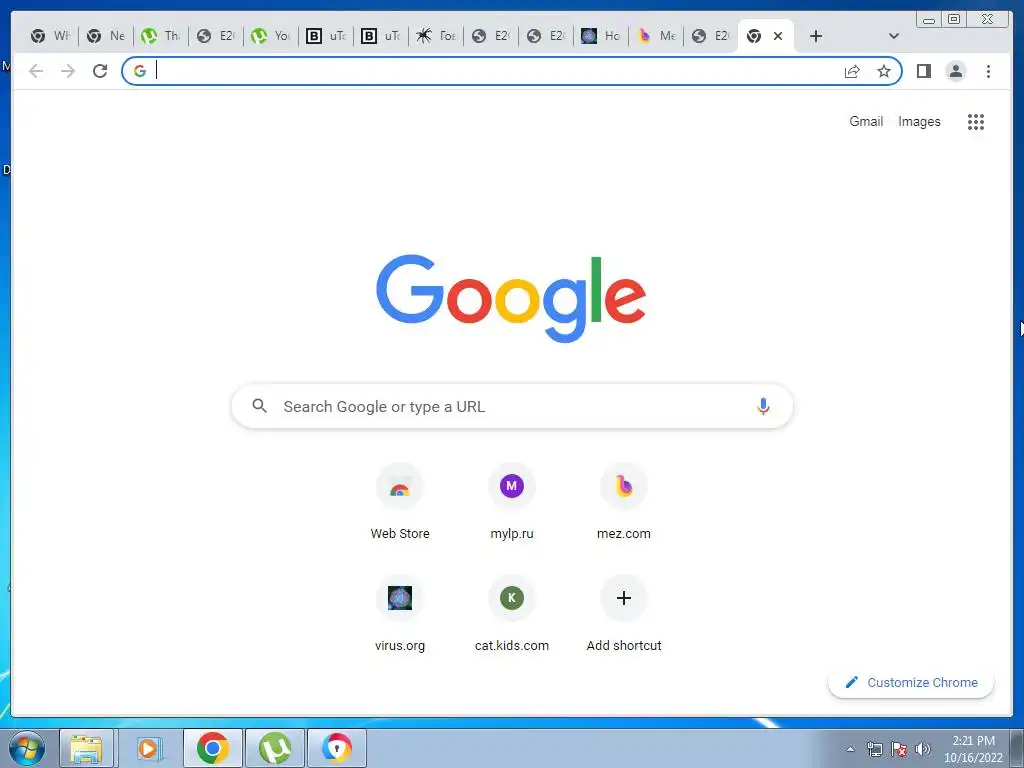Image resolution: width=1024 pixels, height=768 pixels.
Task: Open the Web Store shortcut
Action: coord(400,503)
